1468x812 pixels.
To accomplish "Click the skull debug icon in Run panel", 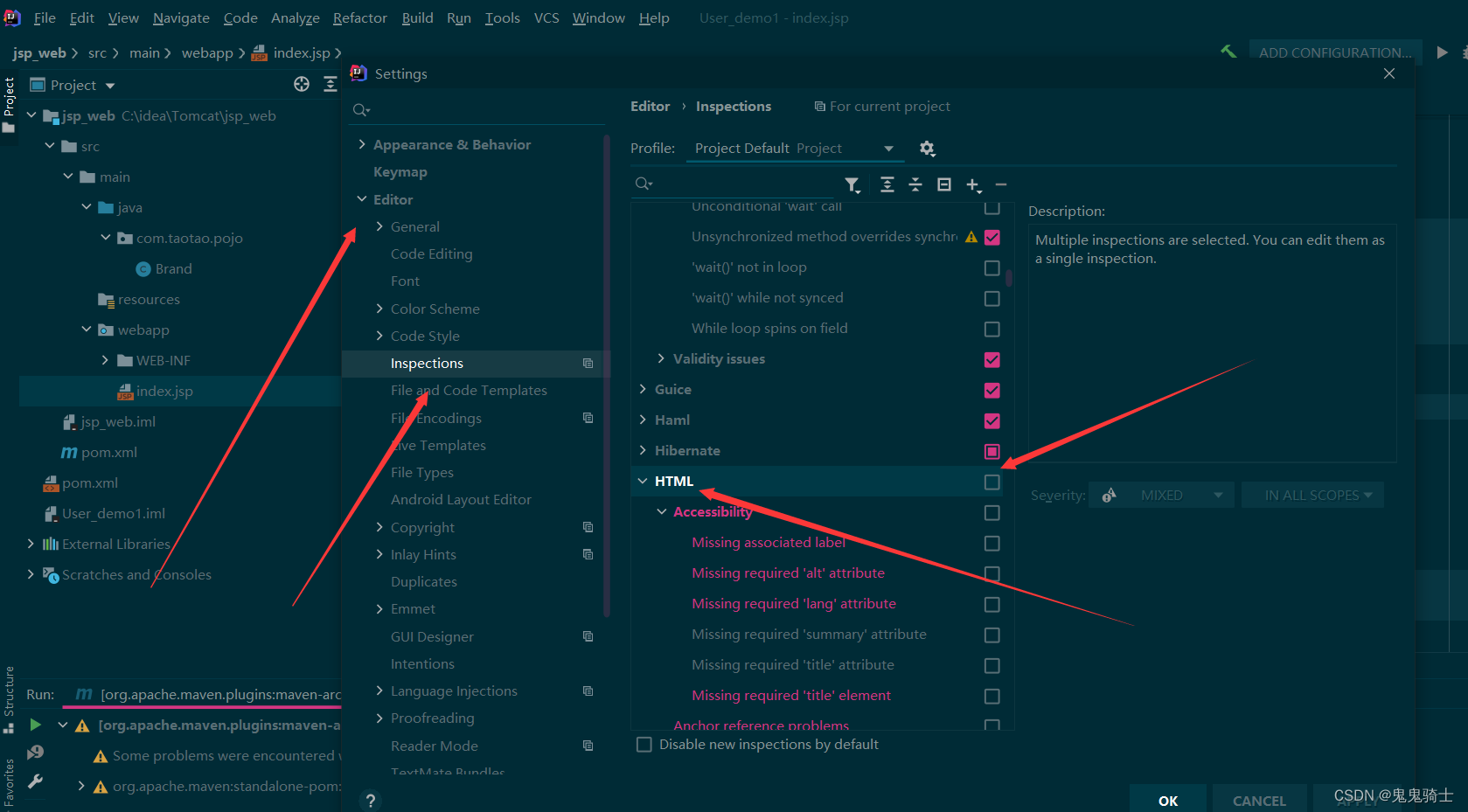I will [x=35, y=753].
